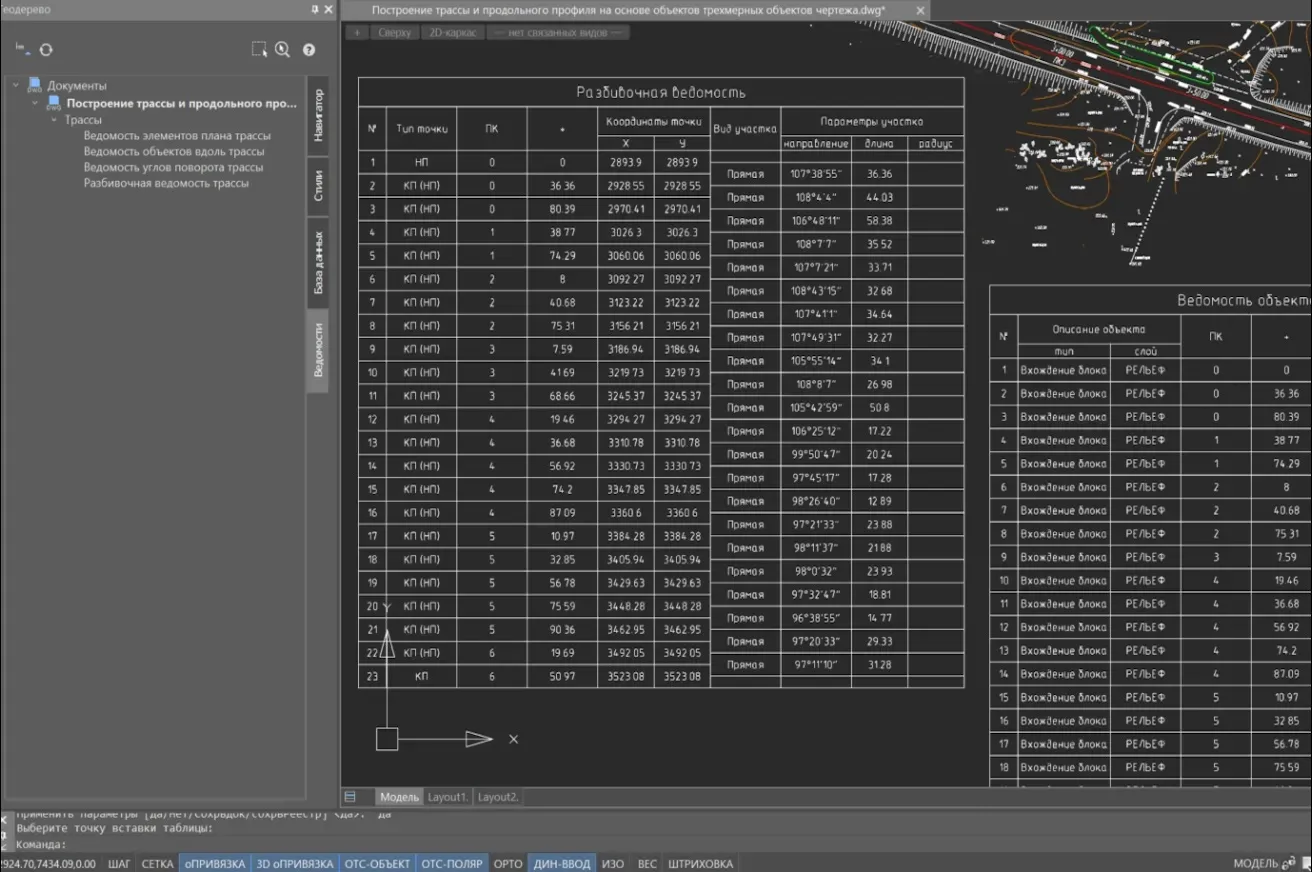This screenshot has height=872, width=1312.
Task: Toggle ОРТО mode in status bar
Action: [508, 864]
